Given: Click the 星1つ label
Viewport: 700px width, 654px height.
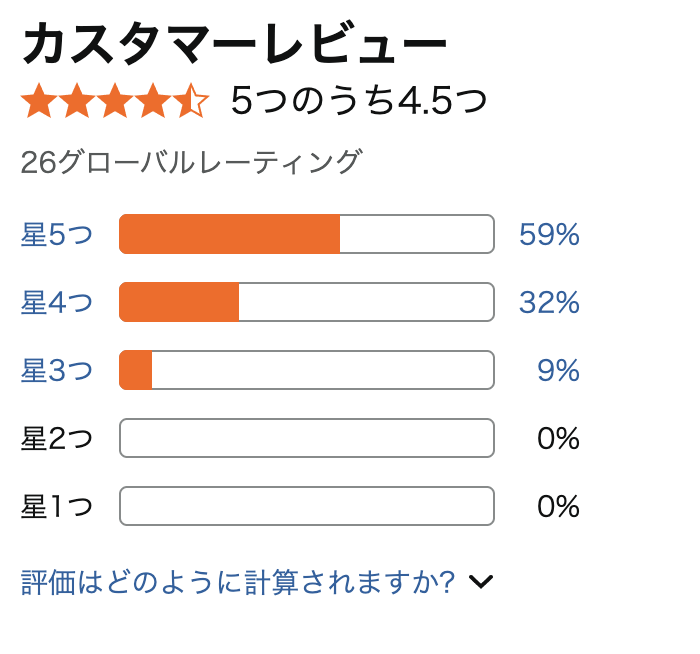Looking at the screenshot, I should pos(57,507).
